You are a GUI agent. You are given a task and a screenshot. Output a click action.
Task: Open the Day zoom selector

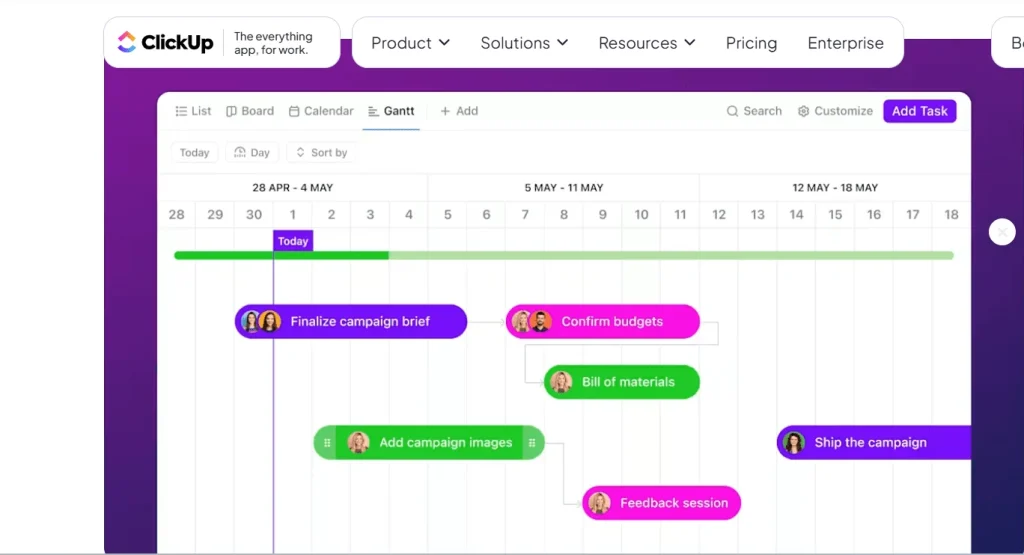[x=252, y=152]
